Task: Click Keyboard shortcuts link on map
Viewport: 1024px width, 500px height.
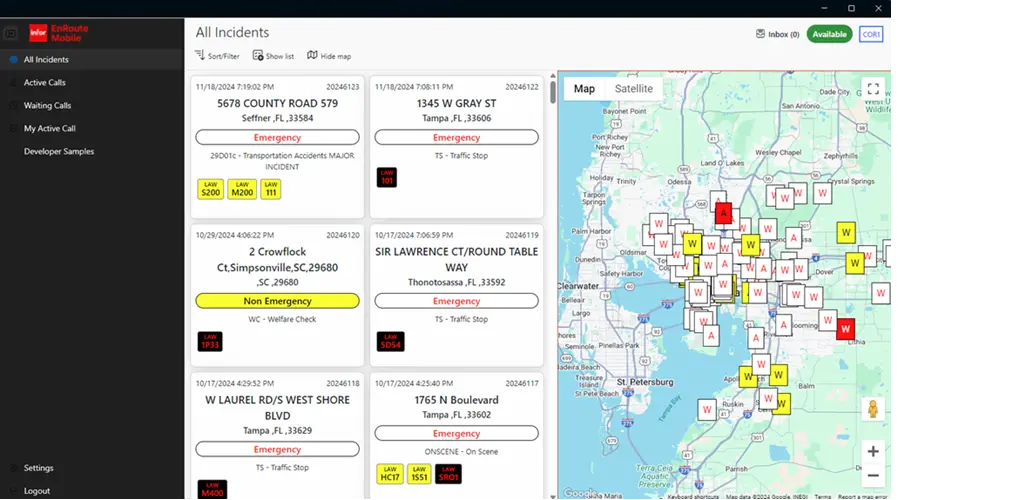Action: click(x=694, y=497)
